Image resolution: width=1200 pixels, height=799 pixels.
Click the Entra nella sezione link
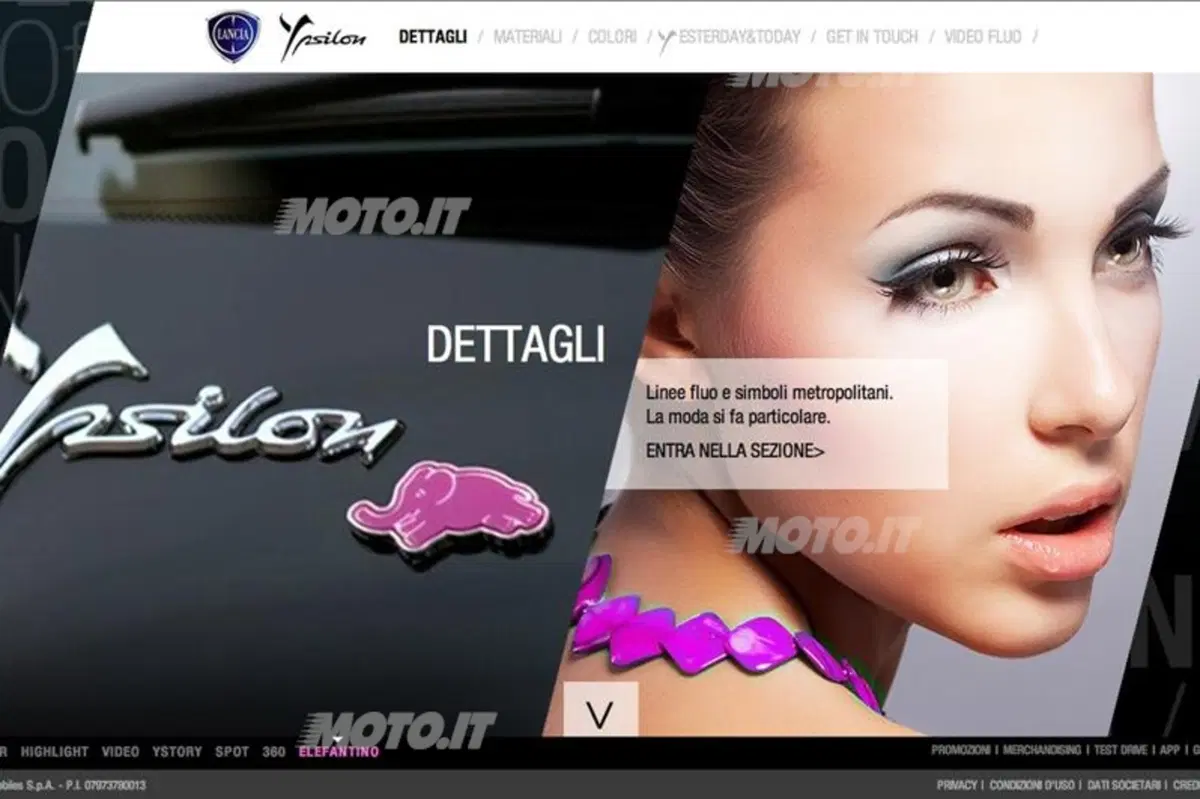coord(735,451)
